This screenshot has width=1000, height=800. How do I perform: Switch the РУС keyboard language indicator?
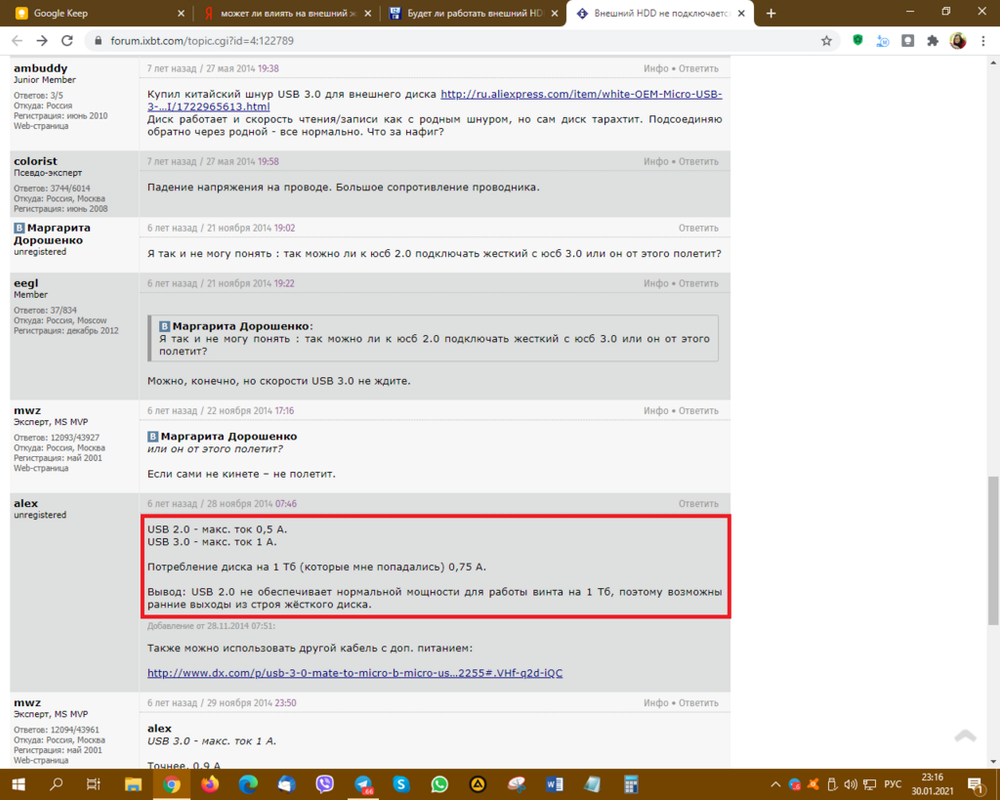point(892,785)
